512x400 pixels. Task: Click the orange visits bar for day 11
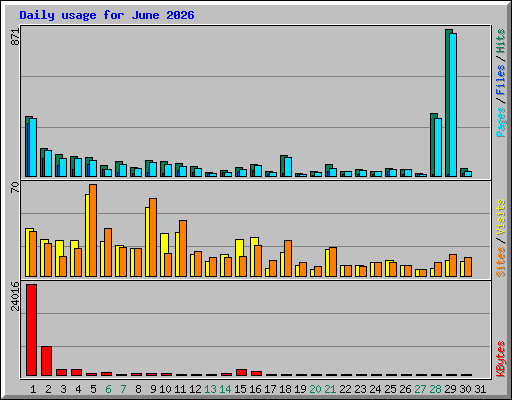pyautogui.click(x=183, y=248)
